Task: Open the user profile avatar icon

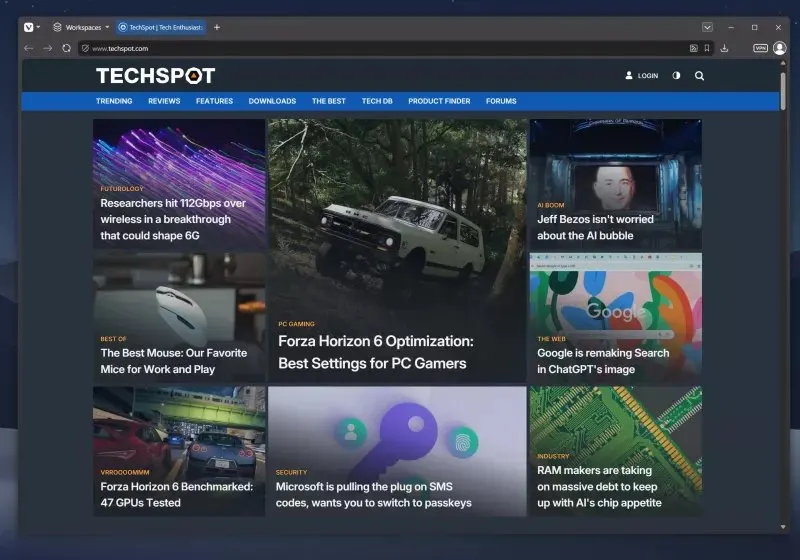Action: [780, 48]
